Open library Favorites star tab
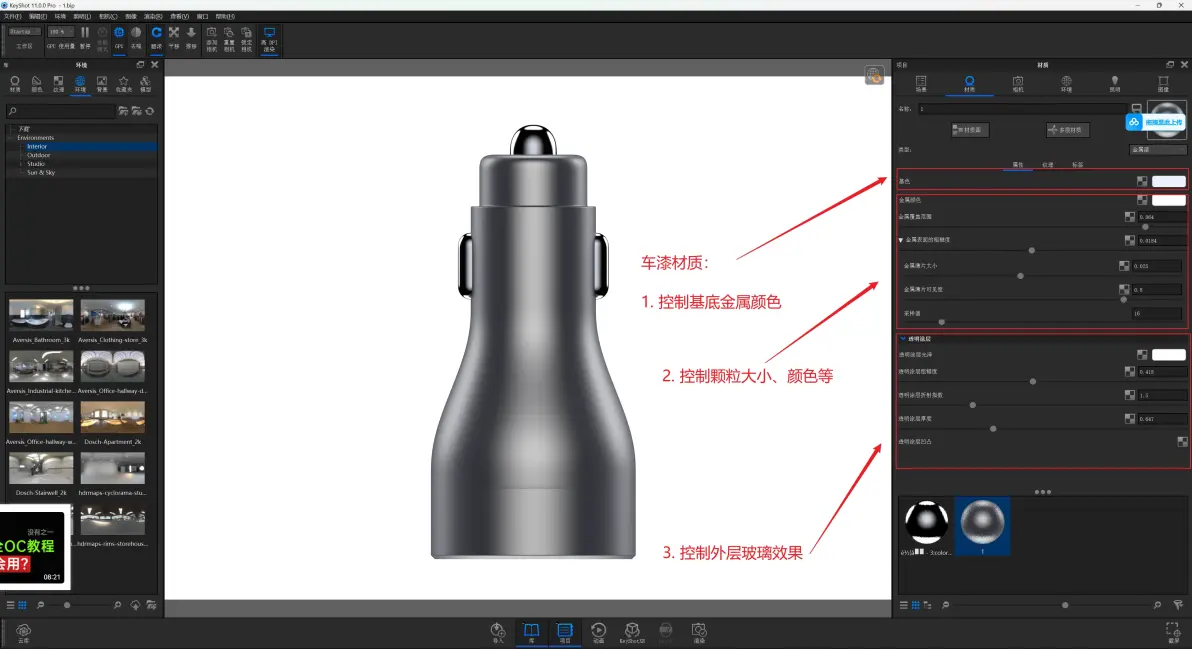1192x649 pixels. click(123, 84)
